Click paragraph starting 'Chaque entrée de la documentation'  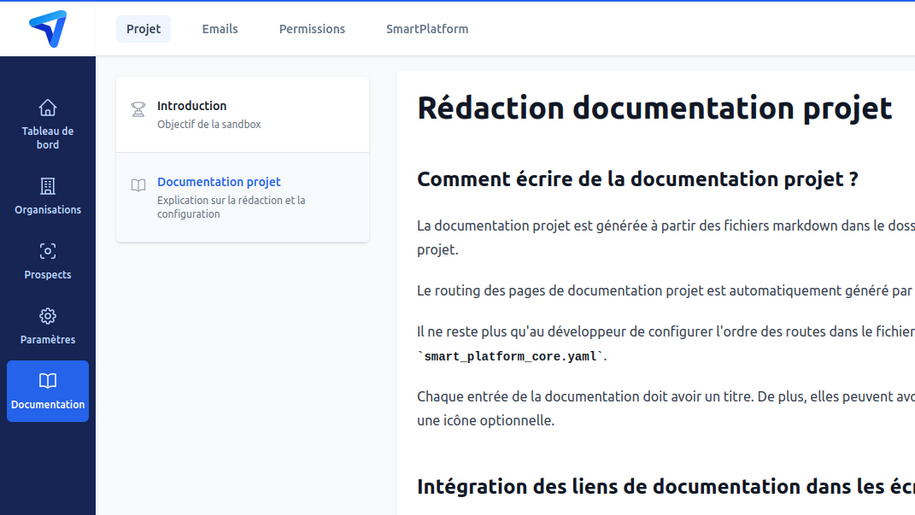pyautogui.click(x=666, y=408)
